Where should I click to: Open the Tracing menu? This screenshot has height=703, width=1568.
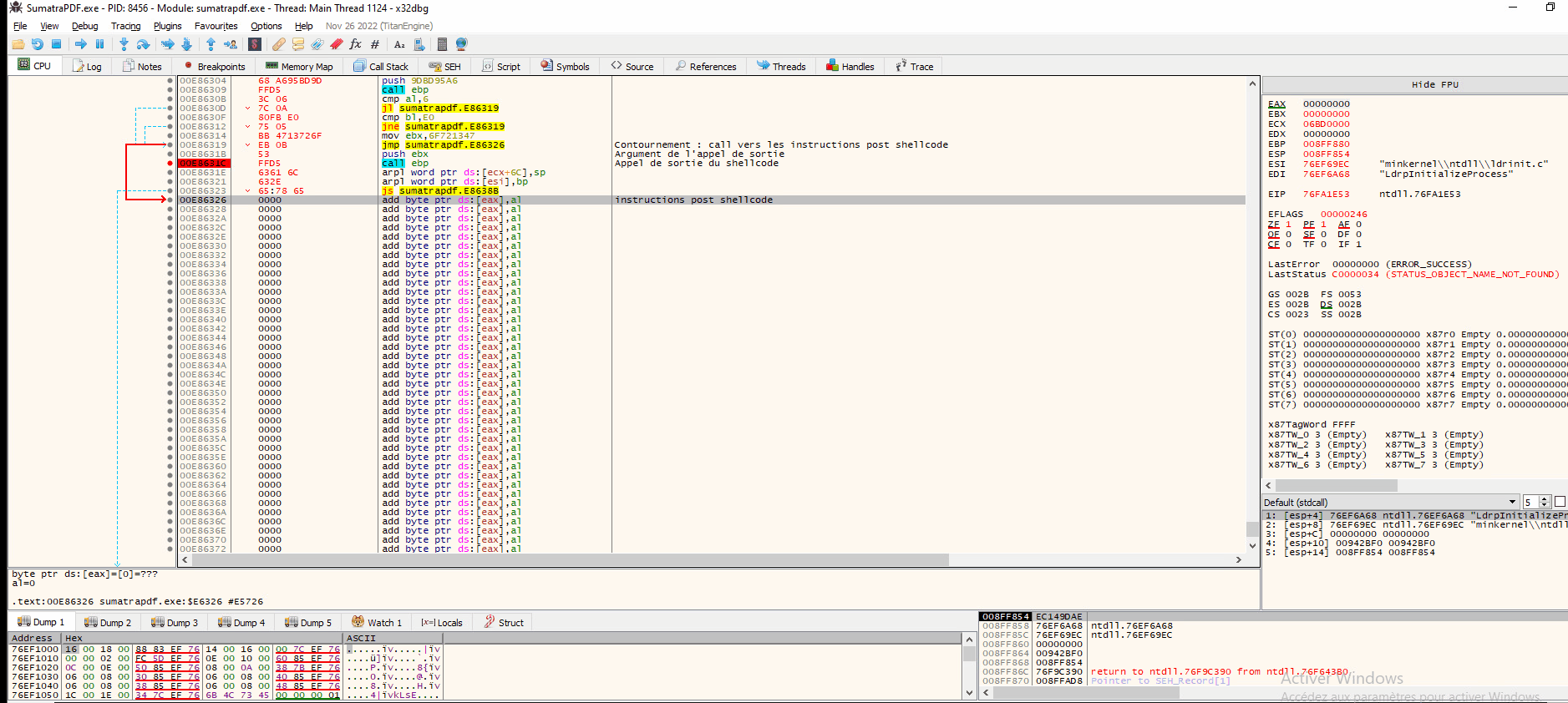point(126,26)
